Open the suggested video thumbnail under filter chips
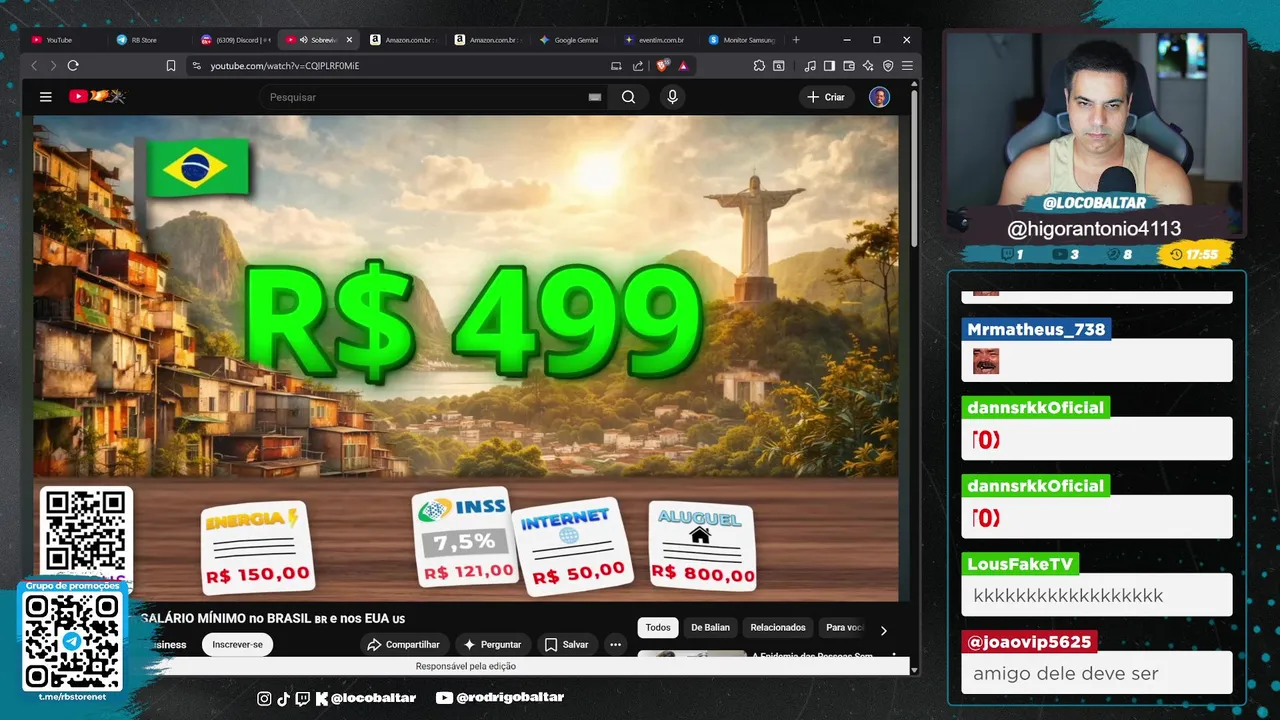Image resolution: width=1280 pixels, height=720 pixels. tap(692, 654)
